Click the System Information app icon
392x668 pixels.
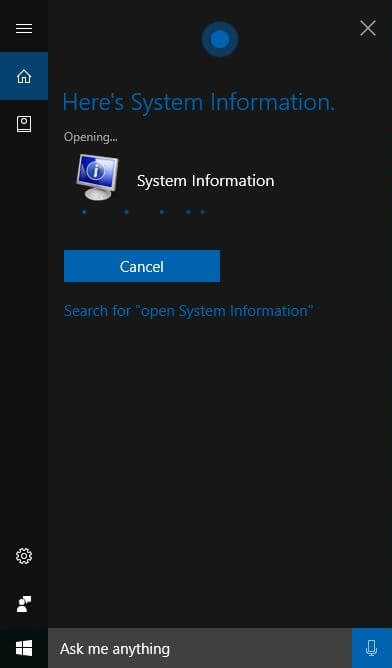tap(98, 177)
